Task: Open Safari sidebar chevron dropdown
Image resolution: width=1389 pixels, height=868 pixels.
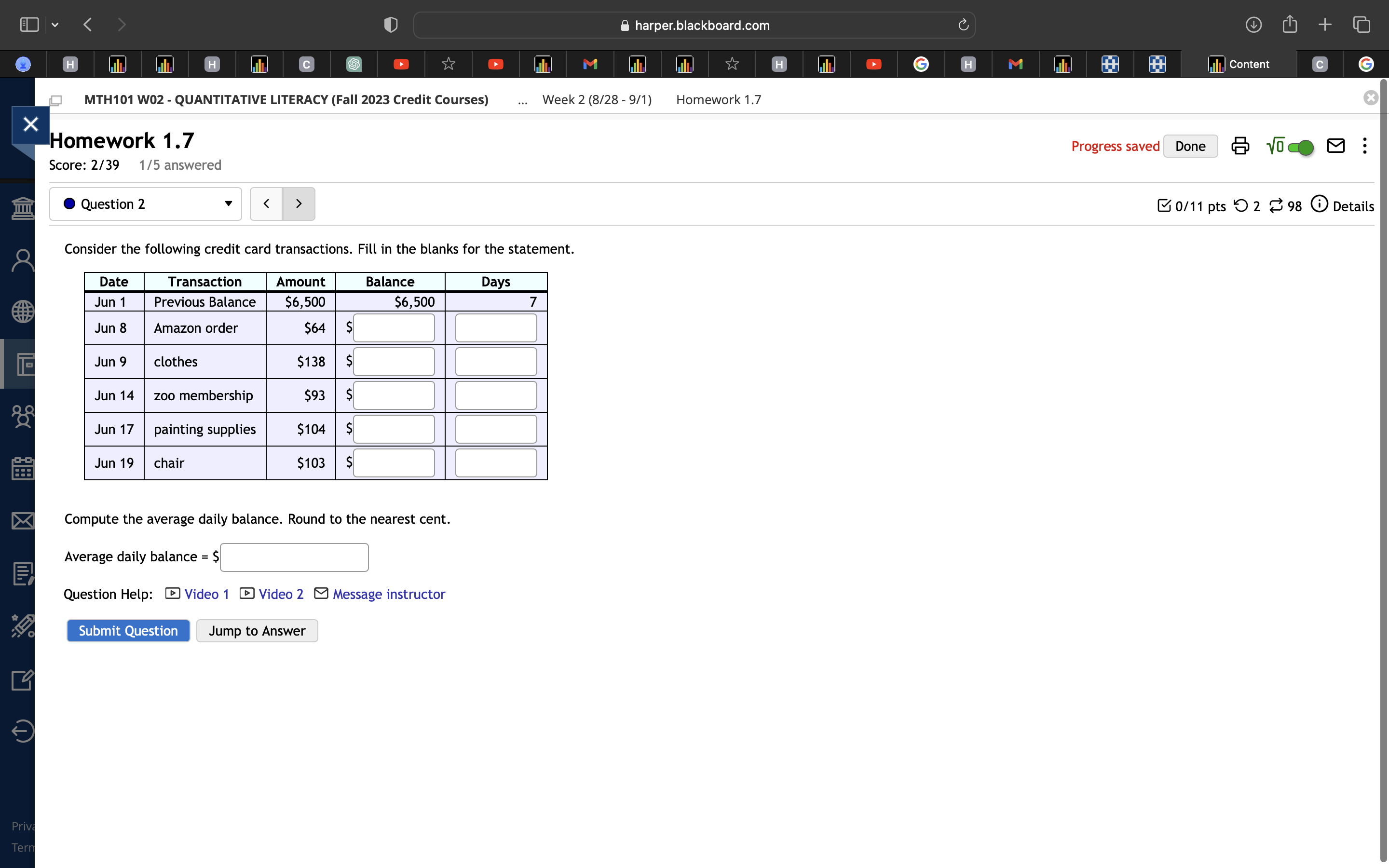Action: point(55,25)
